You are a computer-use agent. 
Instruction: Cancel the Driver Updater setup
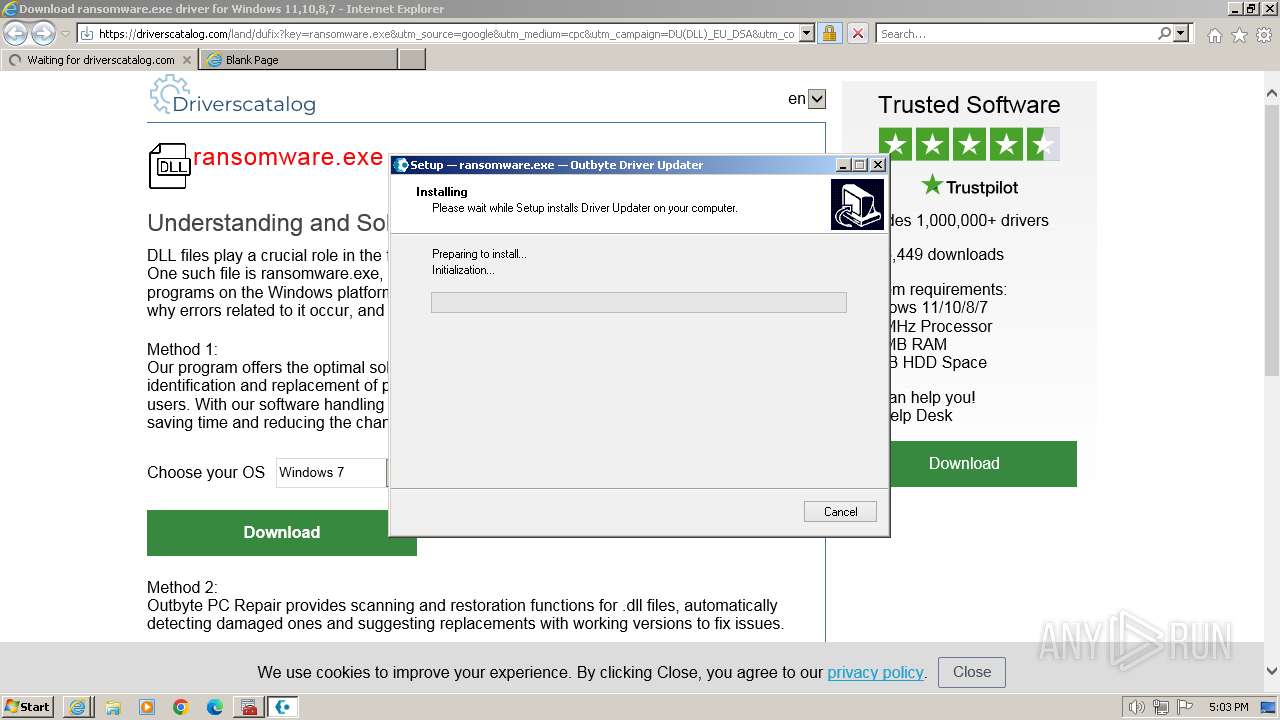(x=840, y=511)
